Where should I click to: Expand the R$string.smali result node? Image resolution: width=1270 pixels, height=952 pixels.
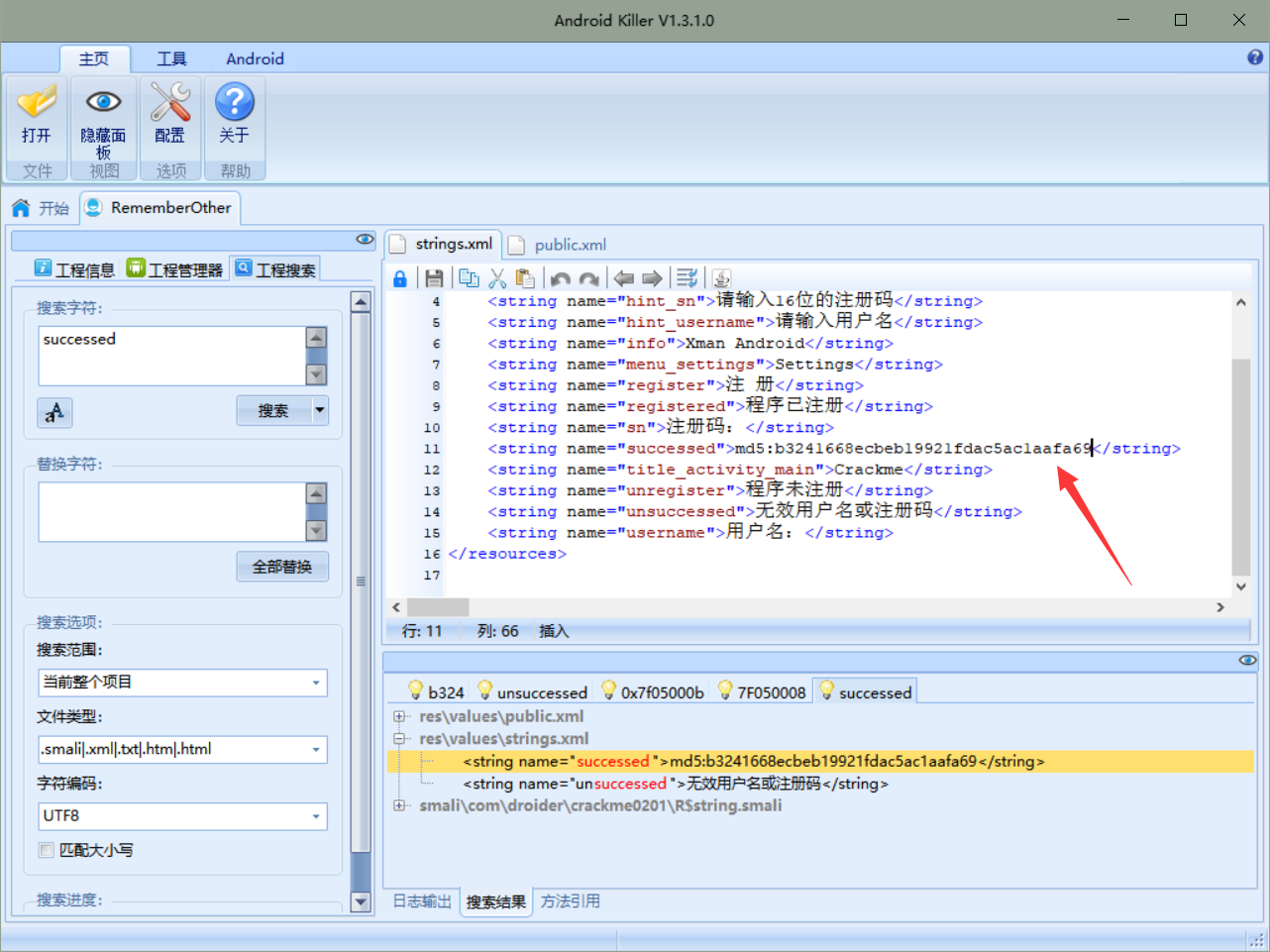(399, 805)
